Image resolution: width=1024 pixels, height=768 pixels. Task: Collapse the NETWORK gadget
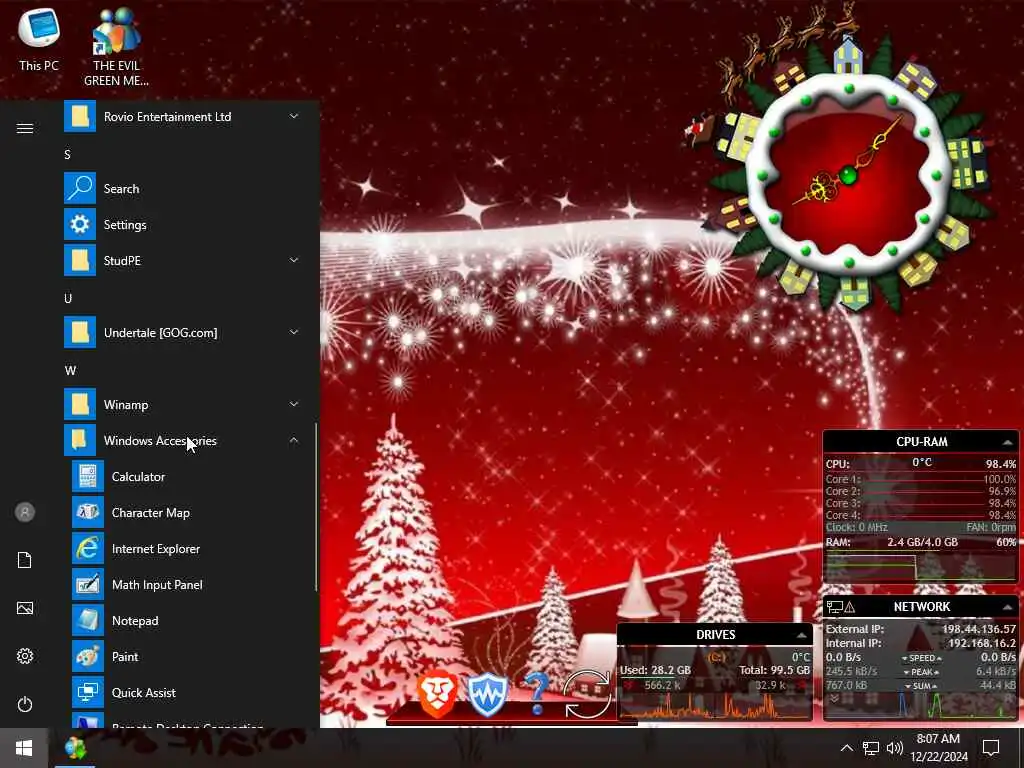[x=1008, y=607]
